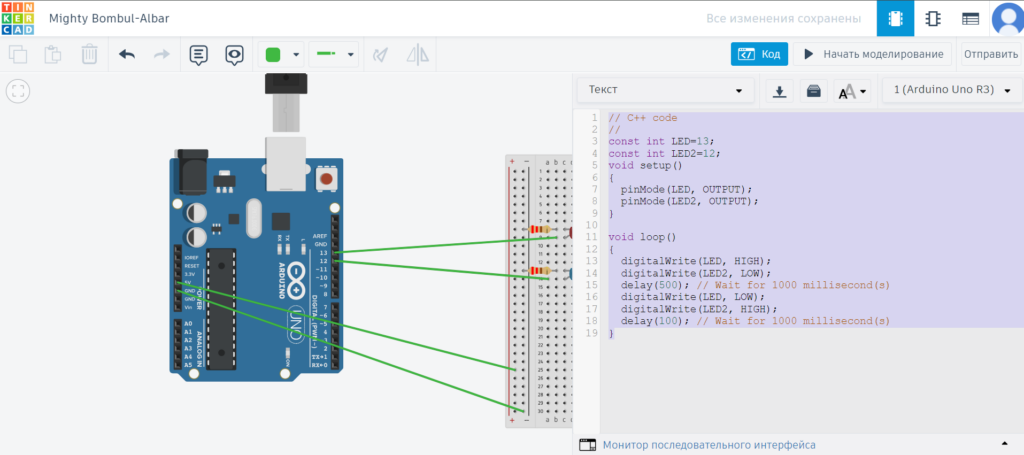Image resolution: width=1024 pixels, height=455 pixels.
Task: Click the // C++ code comment line
Action: click(x=643, y=118)
